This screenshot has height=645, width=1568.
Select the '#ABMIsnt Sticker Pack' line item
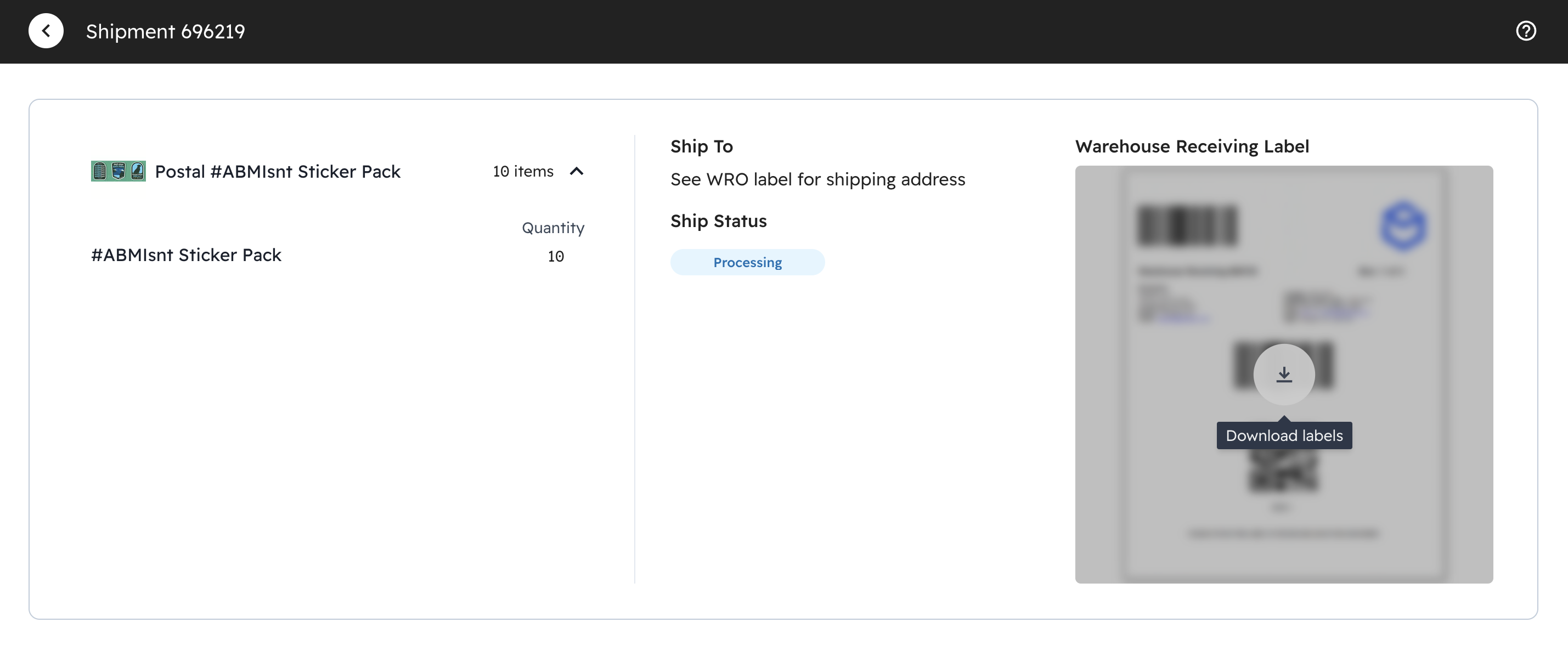(186, 255)
